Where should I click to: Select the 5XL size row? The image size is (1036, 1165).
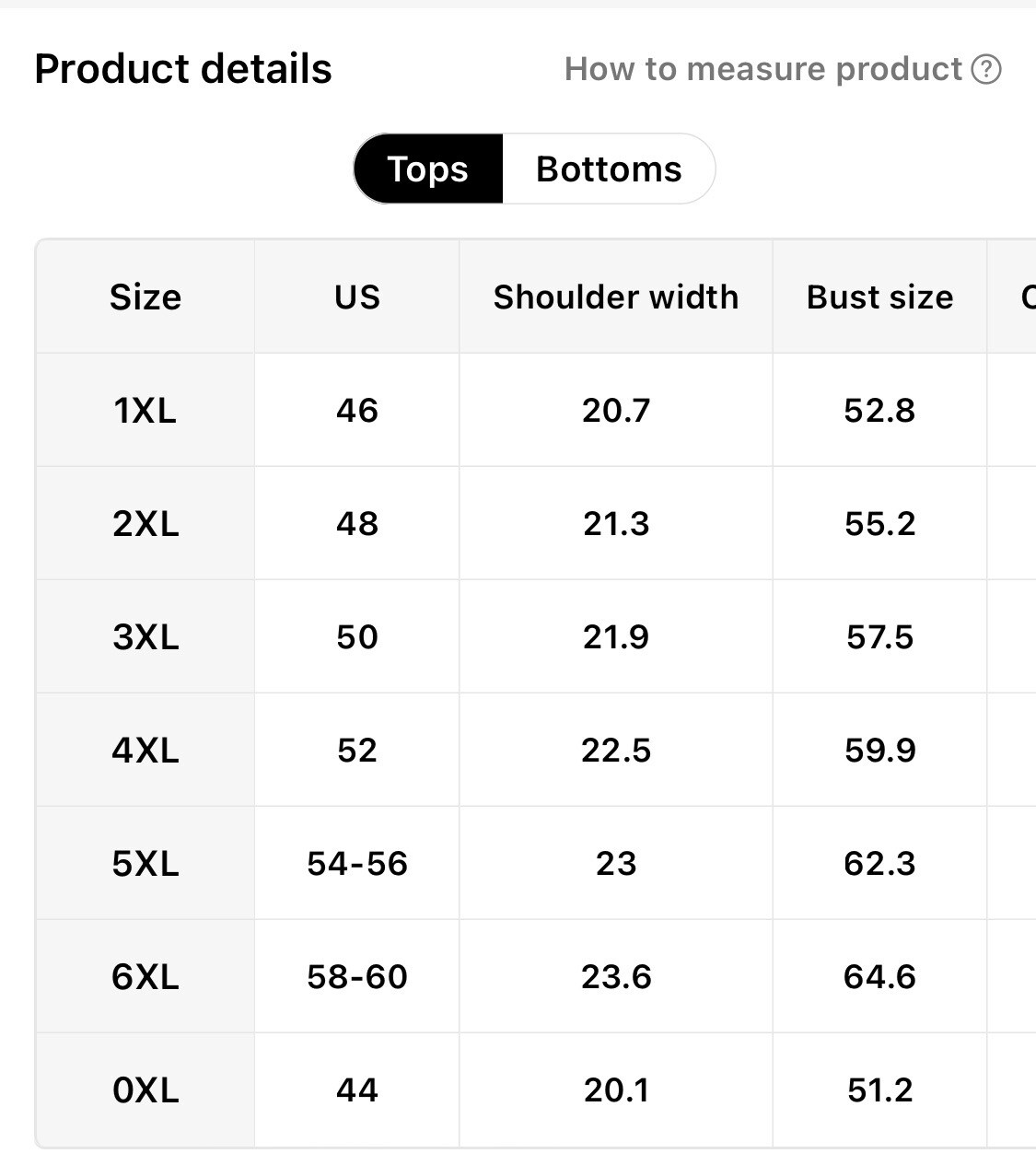pyautogui.click(x=536, y=863)
